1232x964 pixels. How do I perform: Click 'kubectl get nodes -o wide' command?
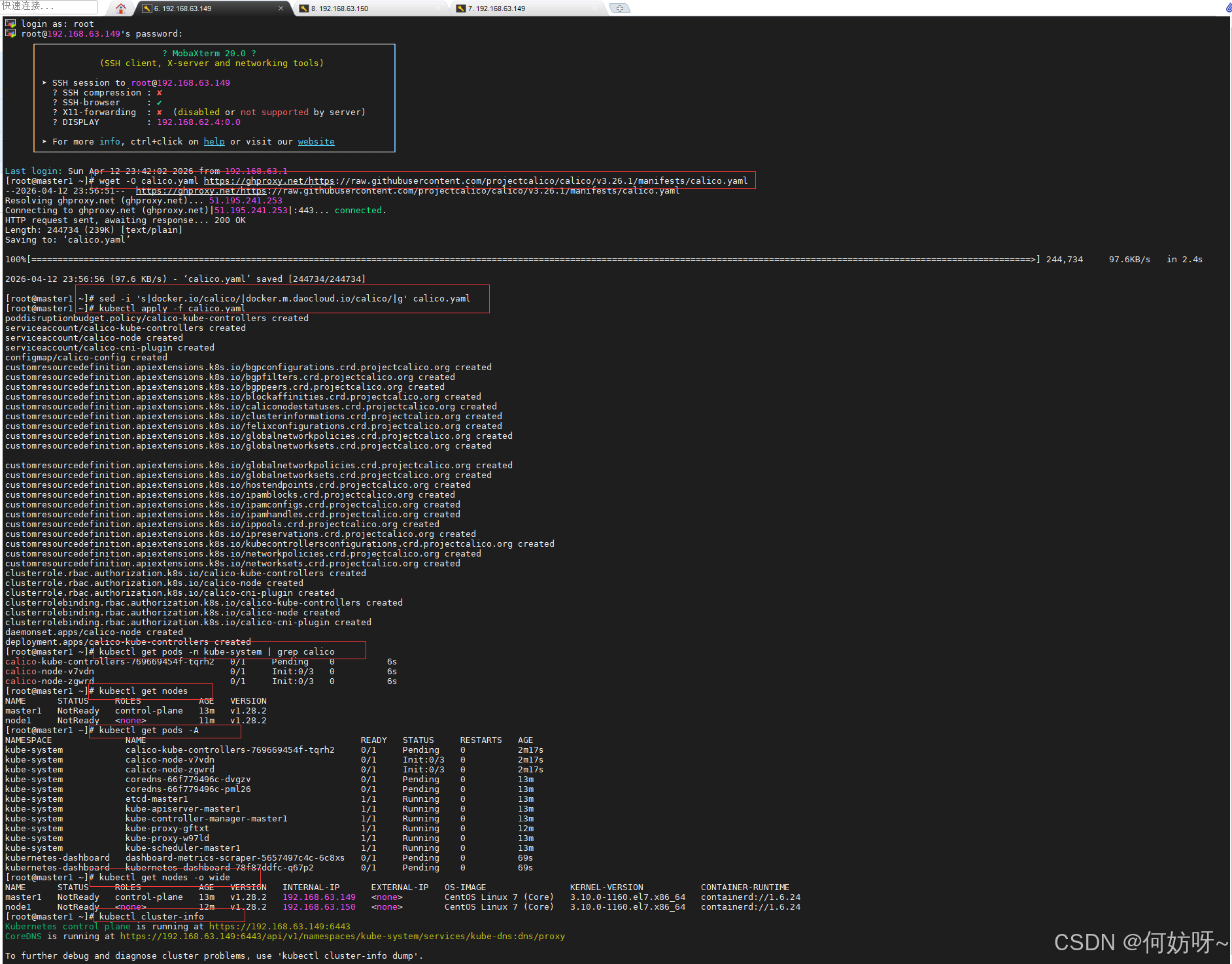(x=164, y=878)
